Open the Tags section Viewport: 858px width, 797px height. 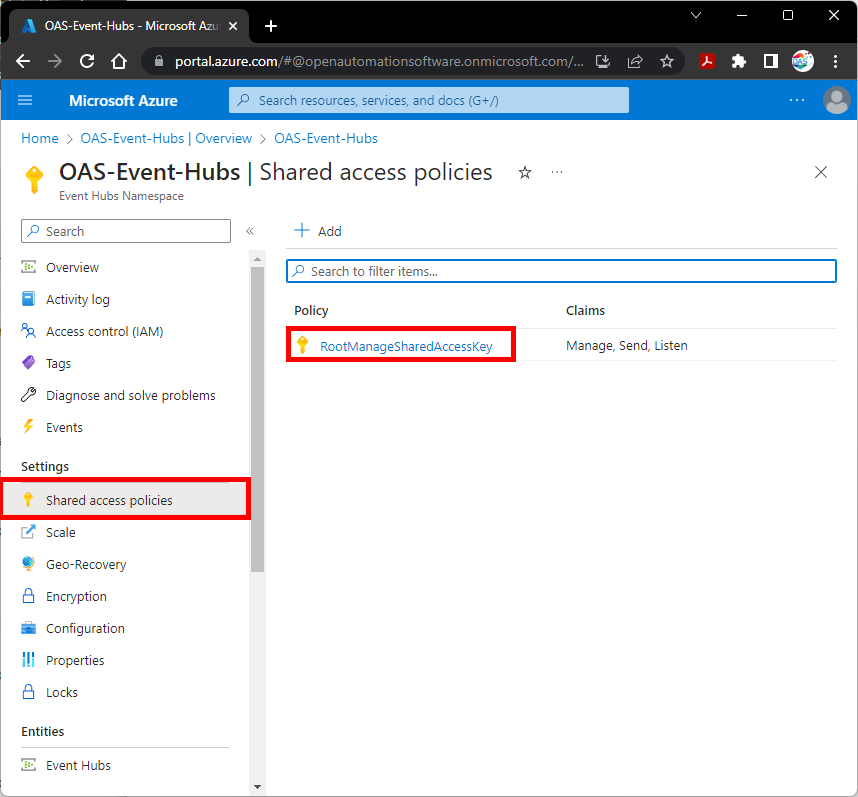[58, 363]
